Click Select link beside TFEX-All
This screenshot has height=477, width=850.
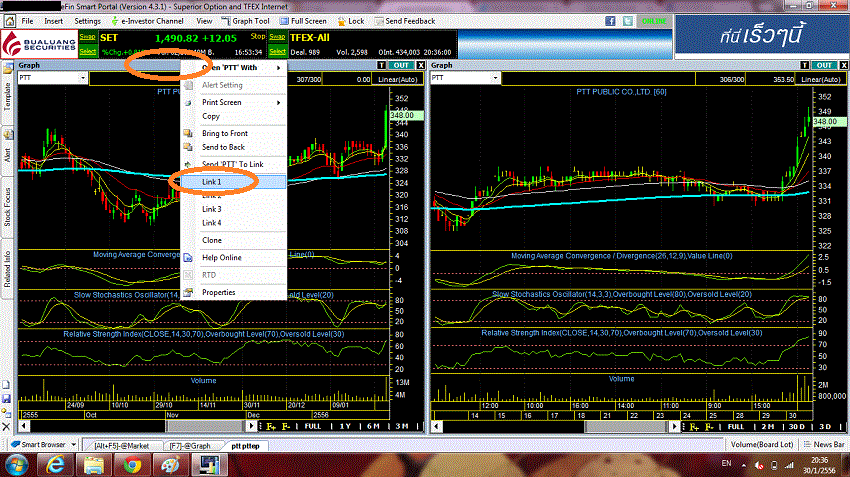pyautogui.click(x=277, y=51)
